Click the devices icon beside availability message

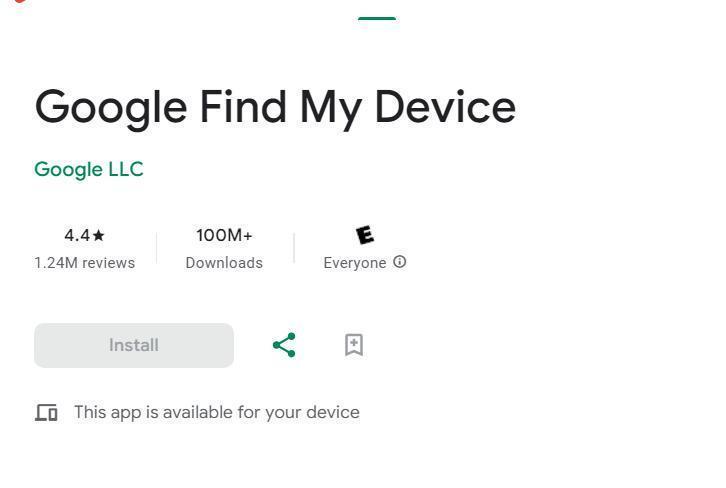click(46, 412)
